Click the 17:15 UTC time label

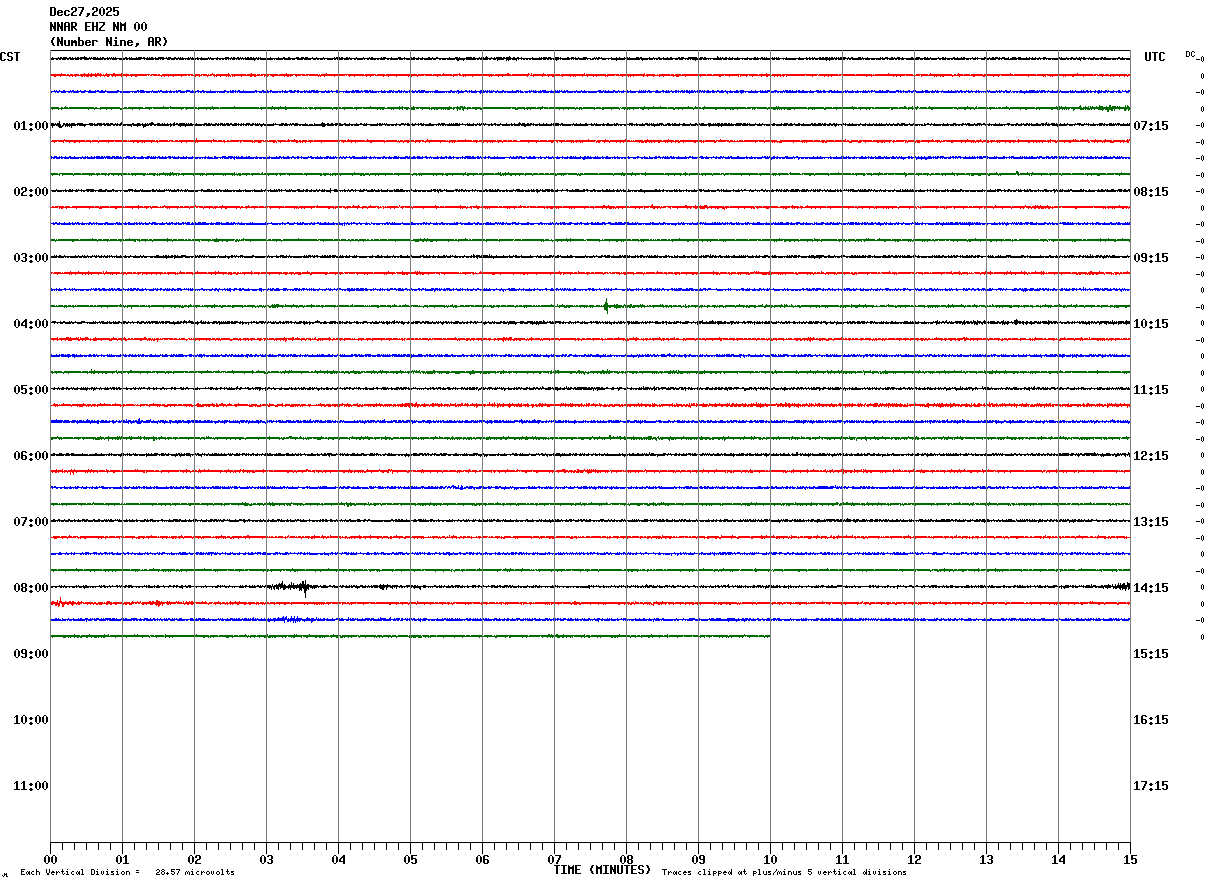click(x=1151, y=786)
